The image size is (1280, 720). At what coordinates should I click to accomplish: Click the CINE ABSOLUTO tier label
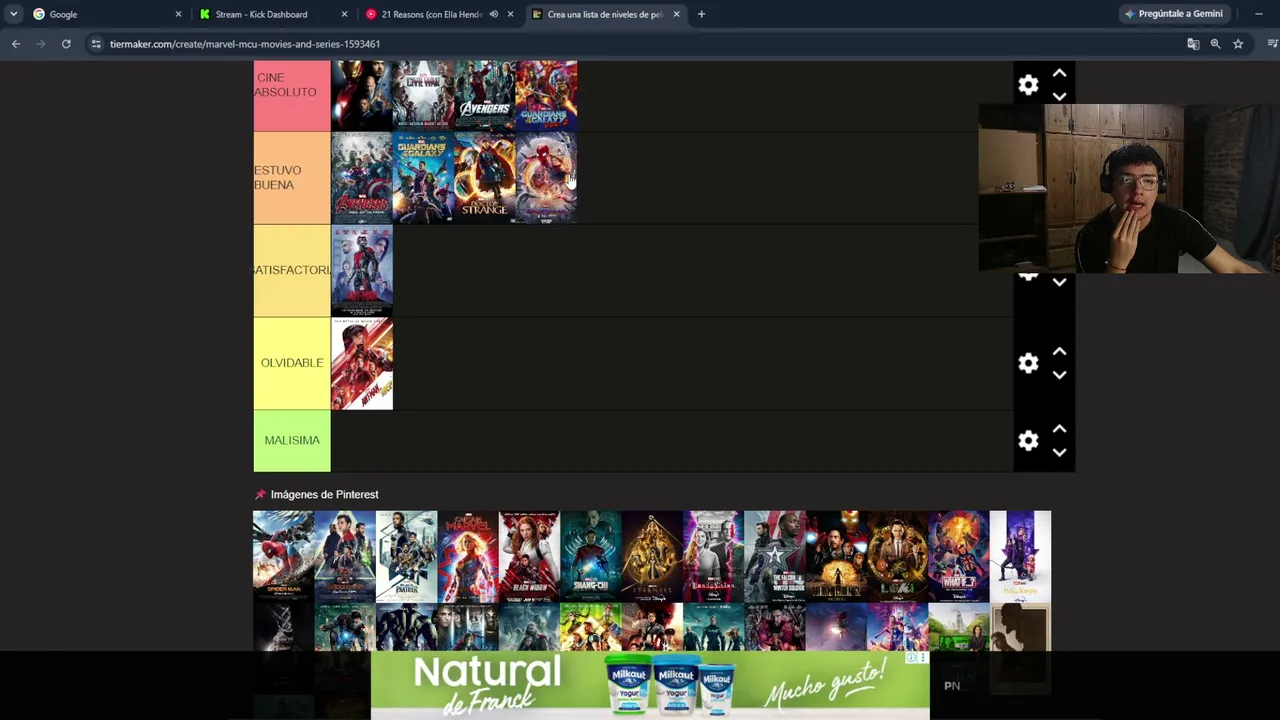pyautogui.click(x=292, y=96)
